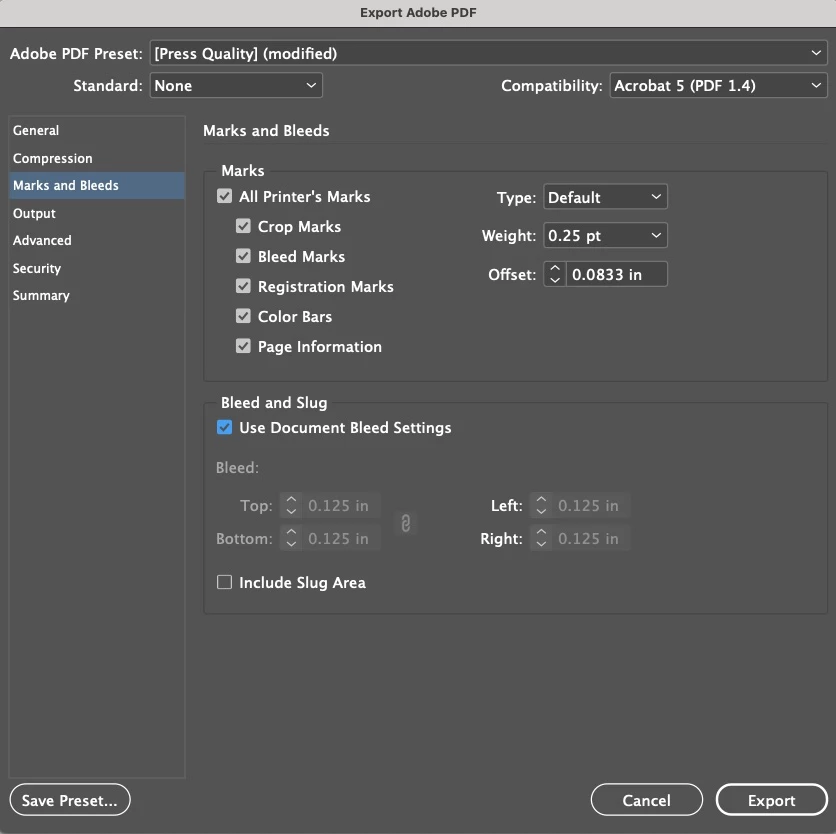The width and height of the screenshot is (836, 834).
Task: Open the marks Weight dropdown
Action: 605,235
